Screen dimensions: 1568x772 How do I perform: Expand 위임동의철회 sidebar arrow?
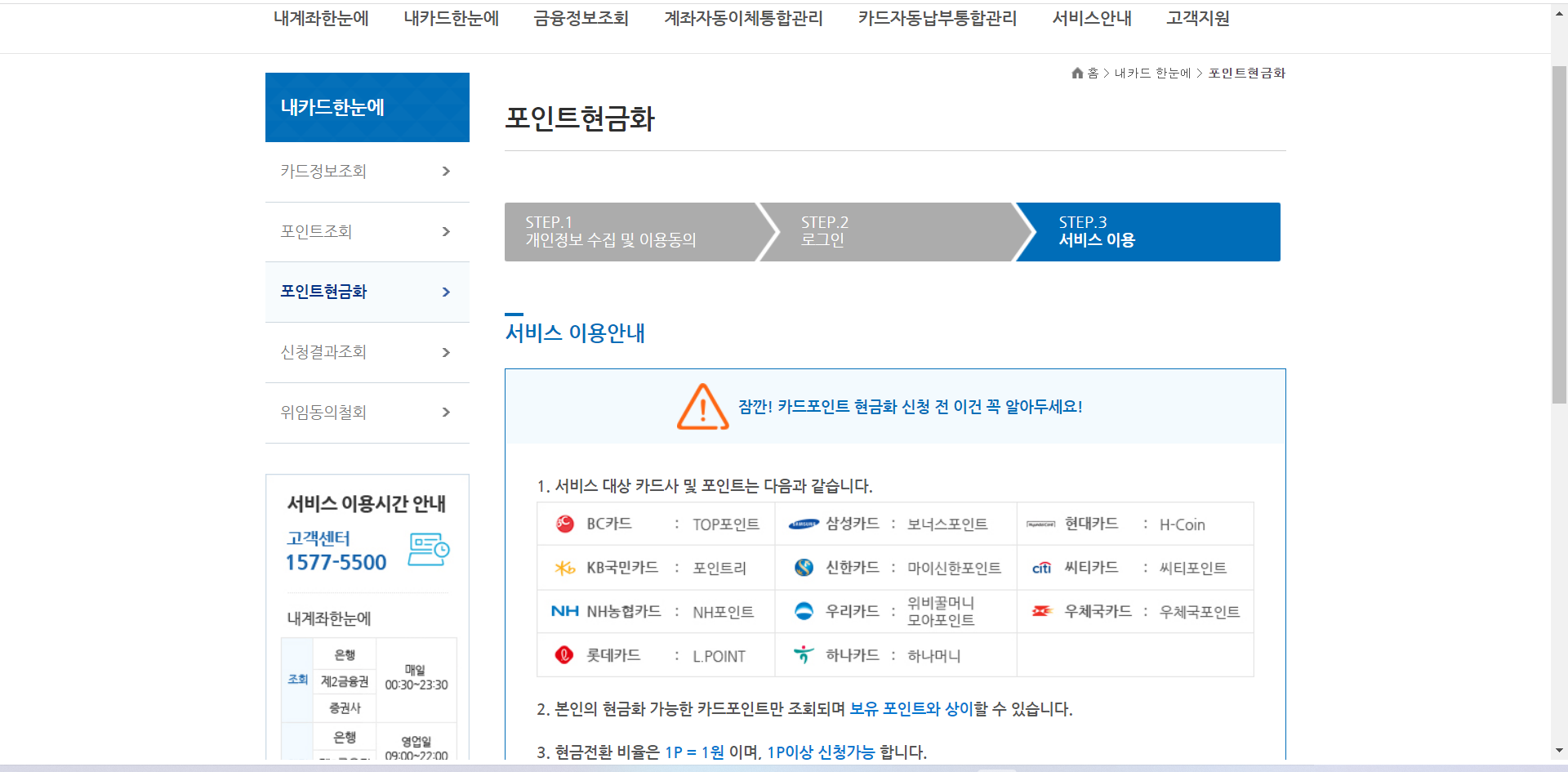coord(446,412)
